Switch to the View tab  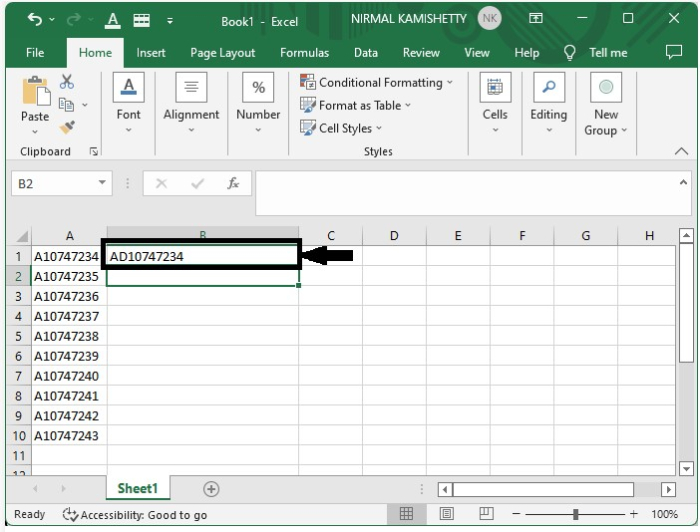click(477, 53)
